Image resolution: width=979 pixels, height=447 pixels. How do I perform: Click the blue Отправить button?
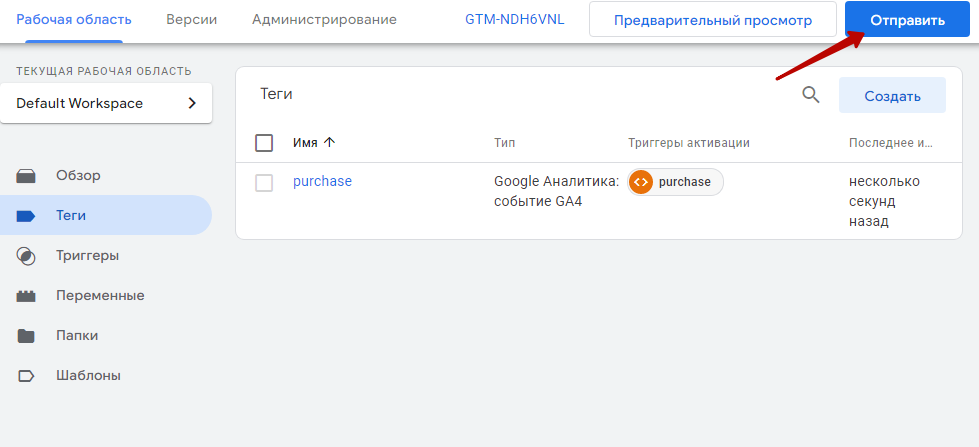pyautogui.click(x=907, y=20)
